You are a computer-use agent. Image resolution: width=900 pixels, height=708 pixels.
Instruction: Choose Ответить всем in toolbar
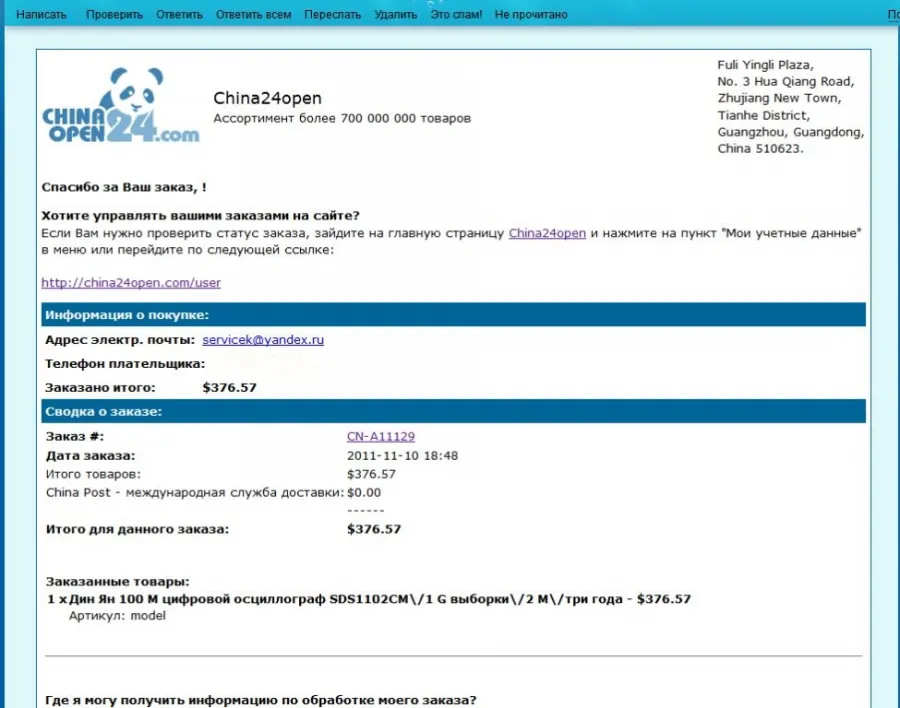253,14
